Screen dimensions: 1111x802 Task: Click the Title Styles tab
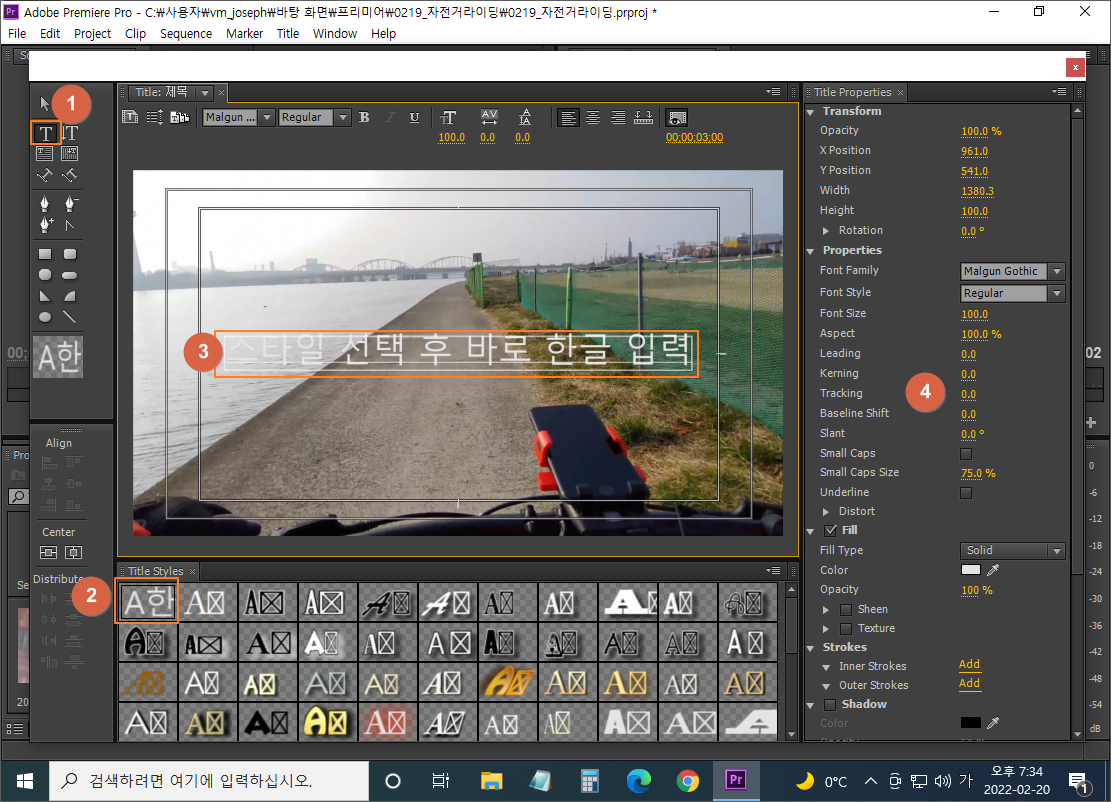point(155,571)
